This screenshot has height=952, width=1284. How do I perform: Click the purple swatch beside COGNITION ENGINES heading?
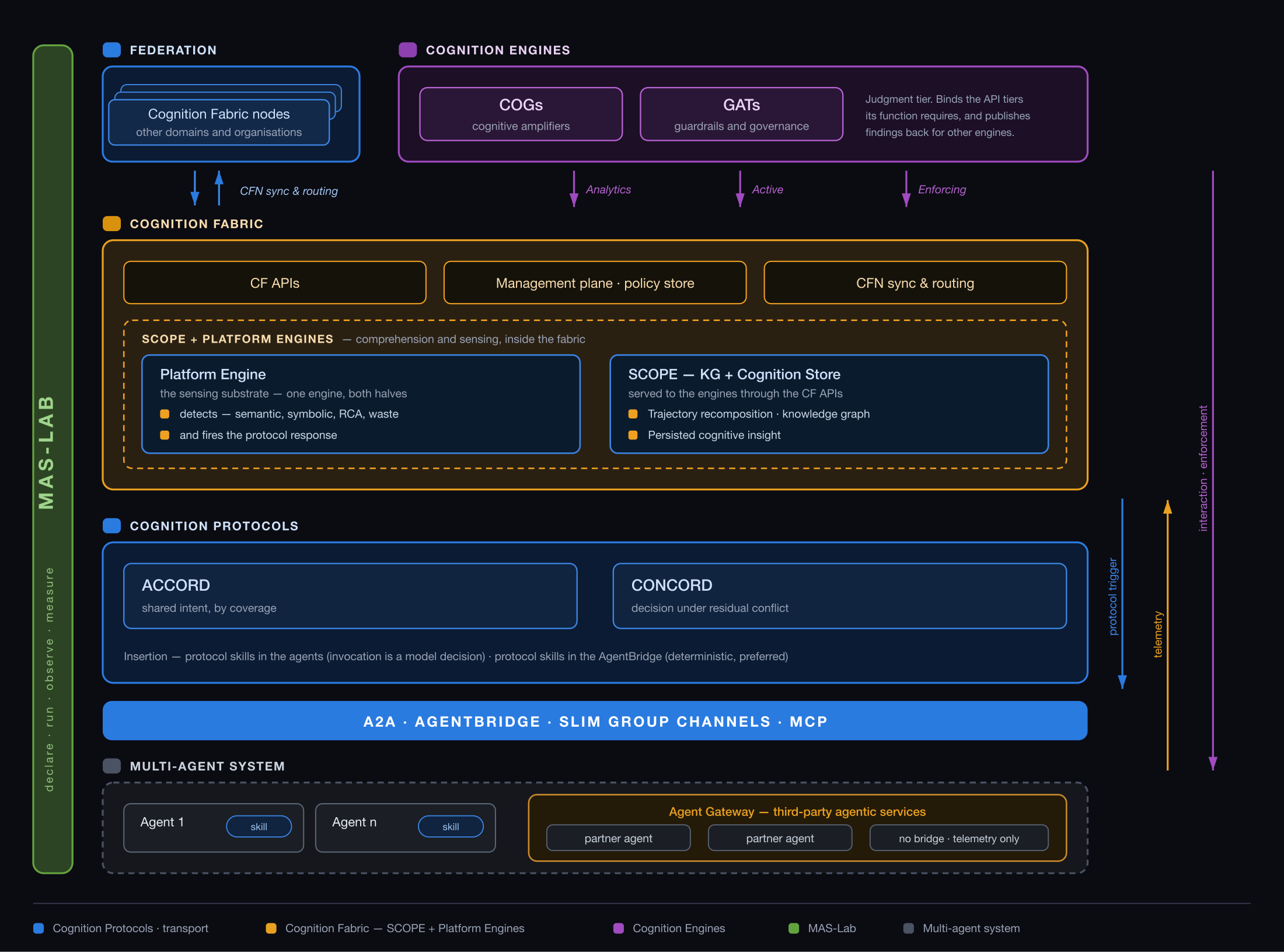[407, 50]
